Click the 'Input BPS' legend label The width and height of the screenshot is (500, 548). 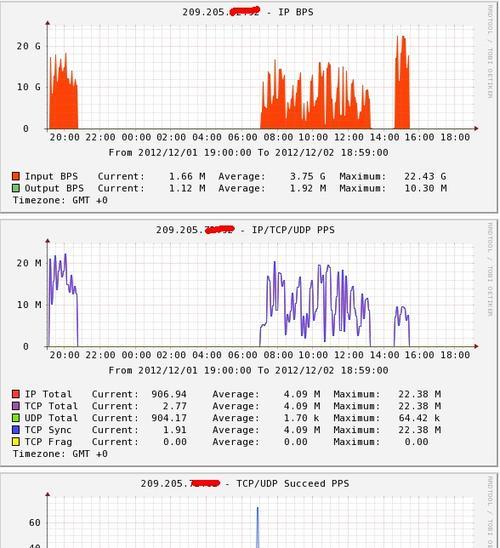pyautogui.click(x=51, y=176)
